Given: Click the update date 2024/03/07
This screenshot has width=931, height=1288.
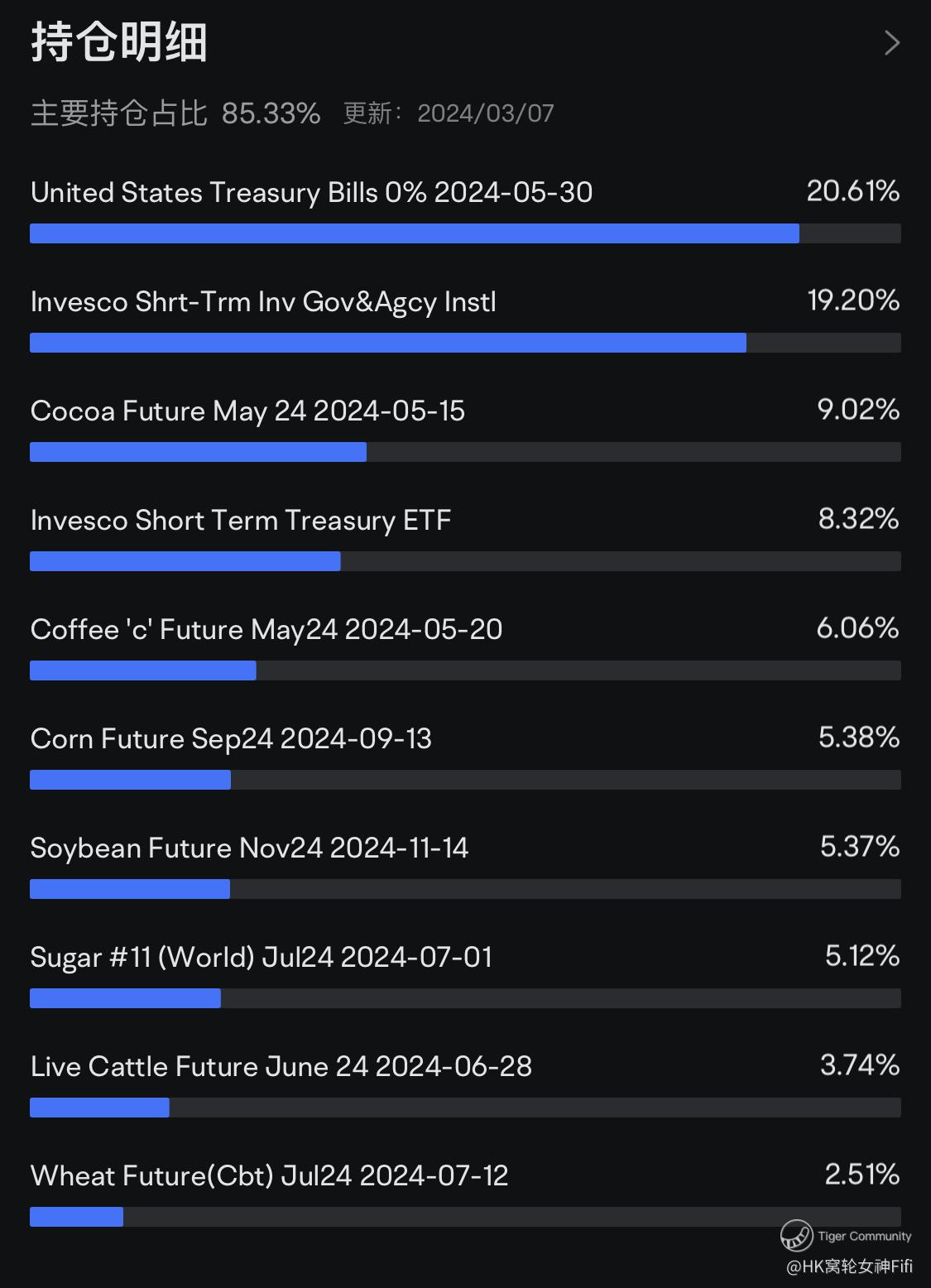Looking at the screenshot, I should coord(485,113).
